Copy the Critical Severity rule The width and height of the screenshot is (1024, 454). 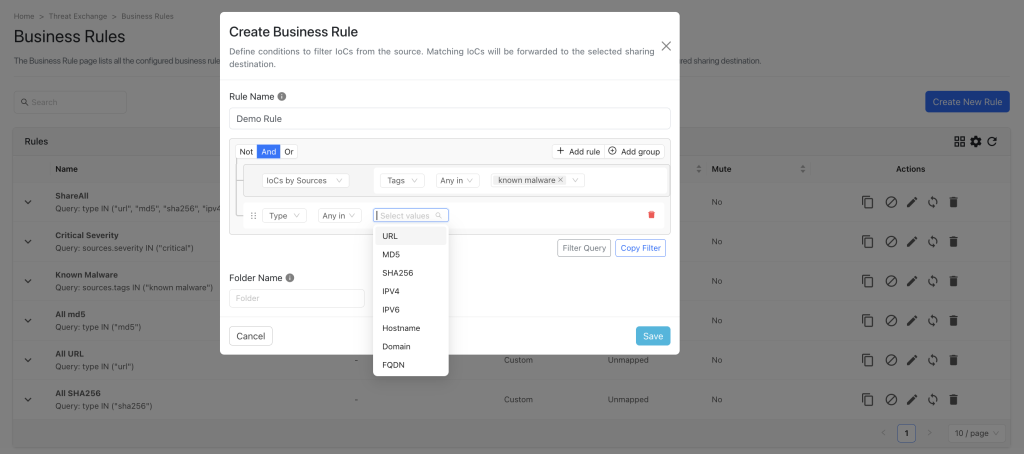867,242
